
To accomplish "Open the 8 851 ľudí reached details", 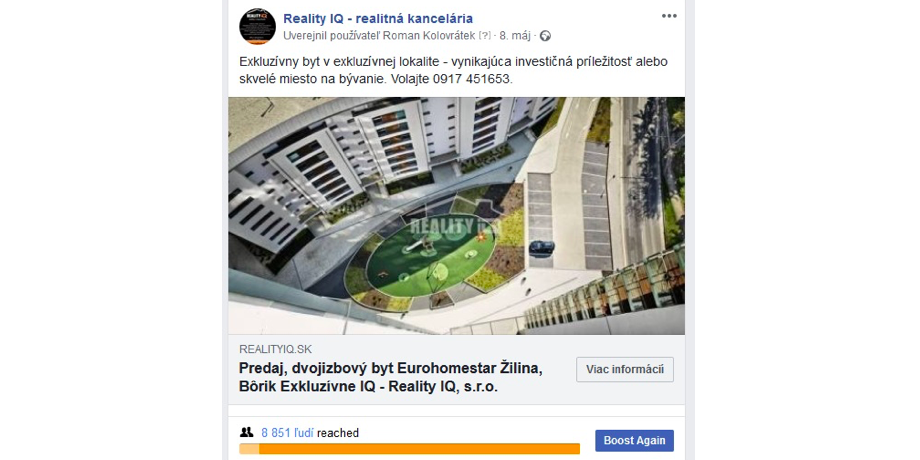I will point(310,433).
